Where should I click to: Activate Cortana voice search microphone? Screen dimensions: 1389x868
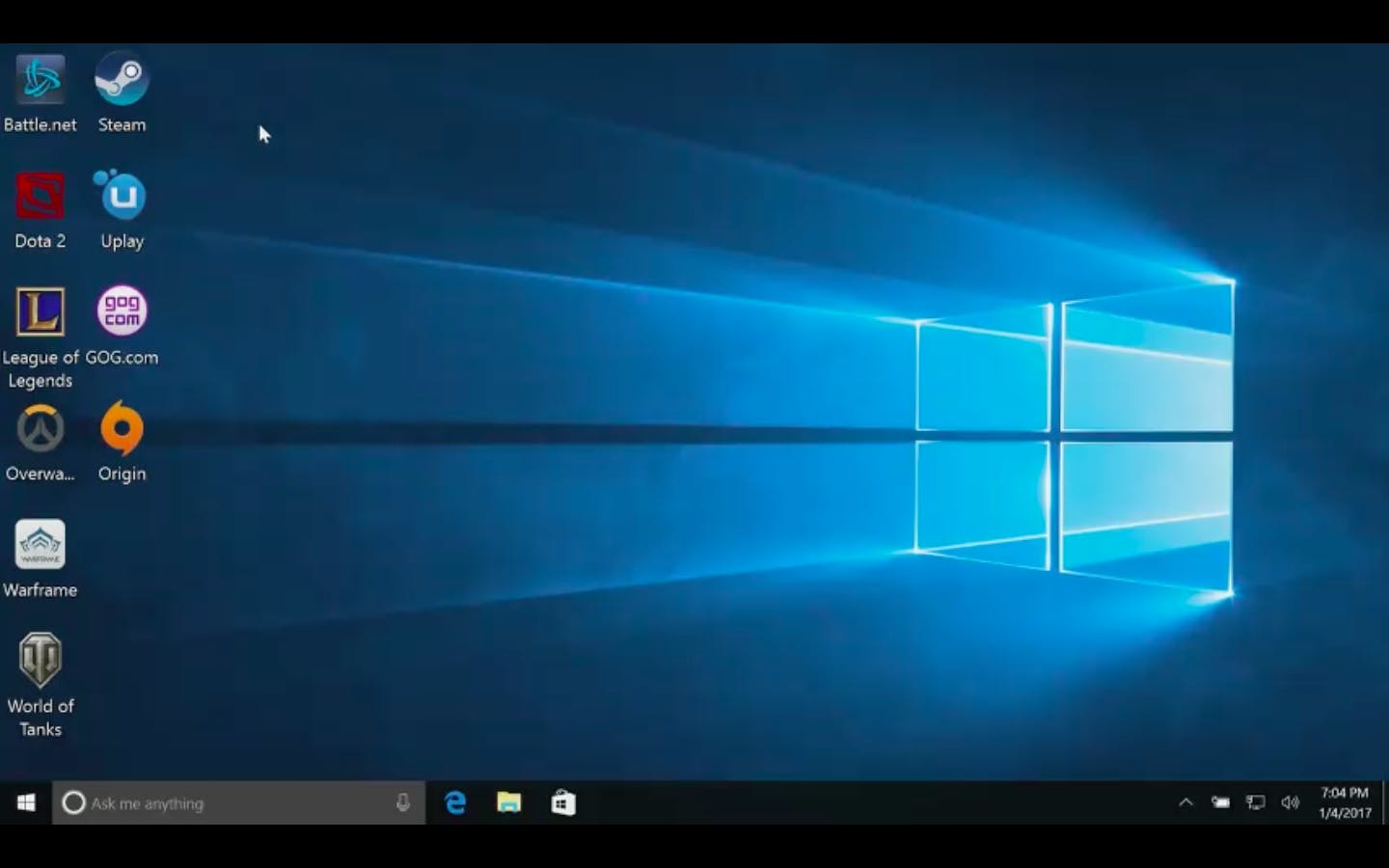[x=403, y=802]
